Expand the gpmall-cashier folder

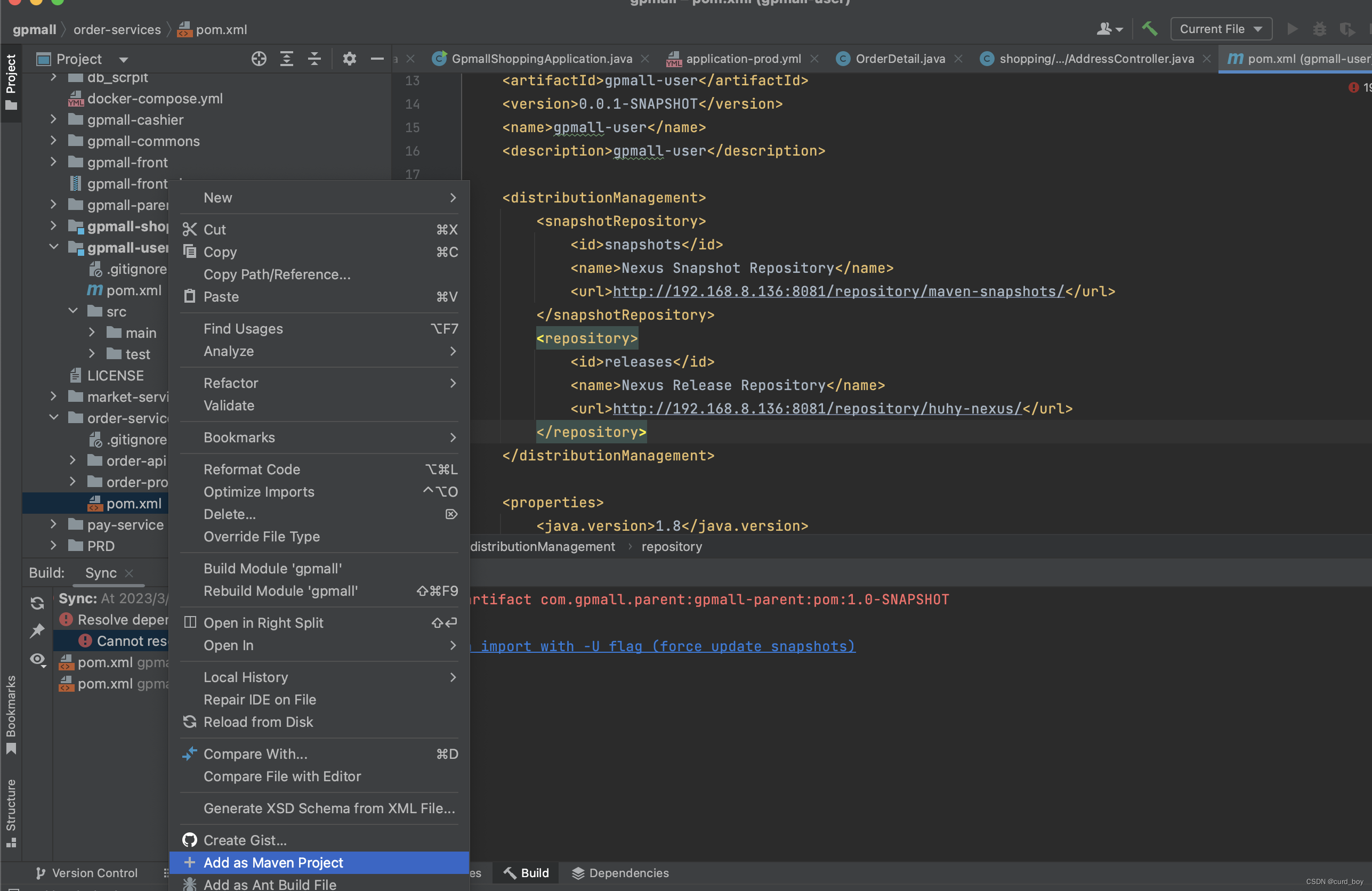click(54, 119)
